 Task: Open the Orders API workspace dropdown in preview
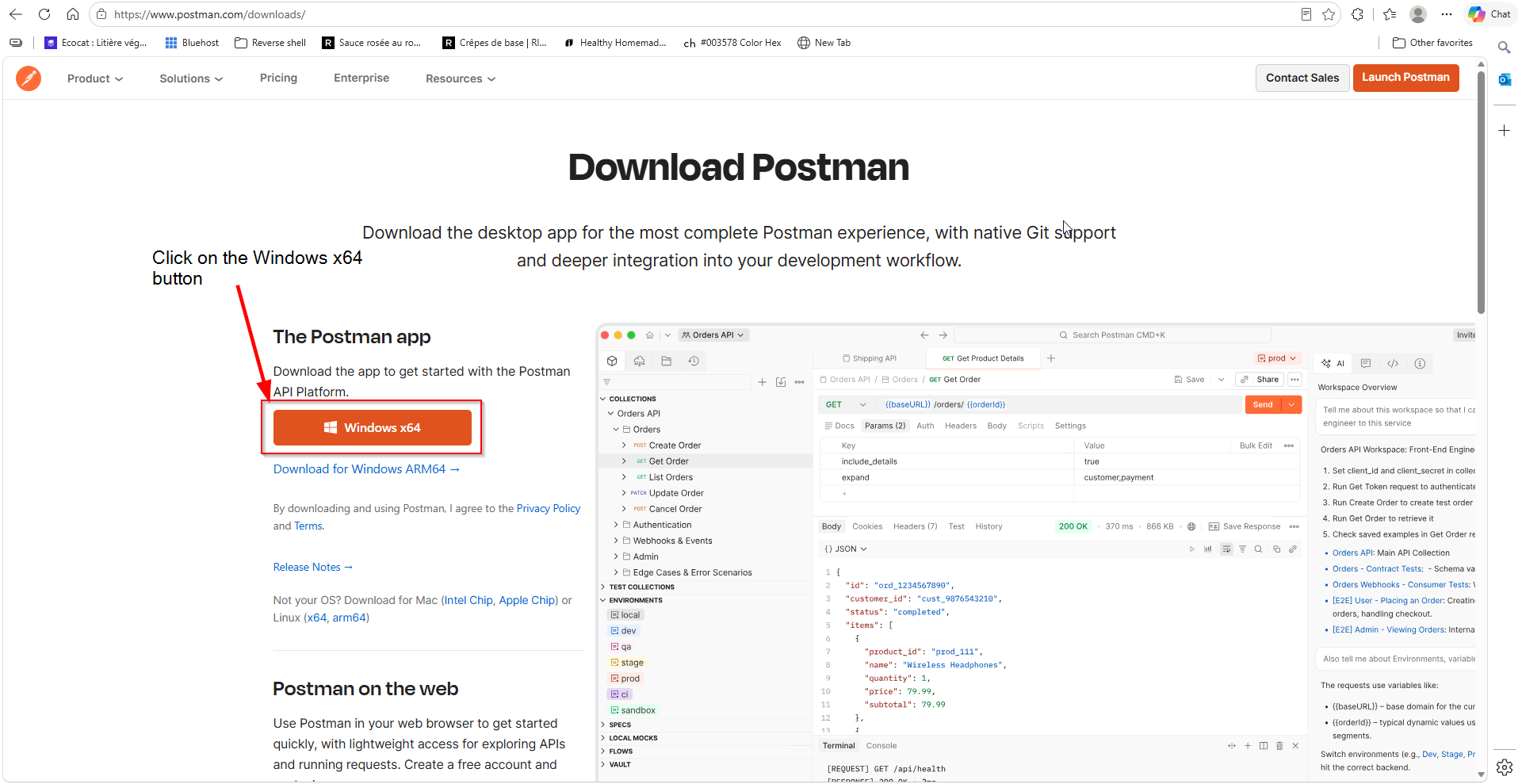tap(713, 335)
